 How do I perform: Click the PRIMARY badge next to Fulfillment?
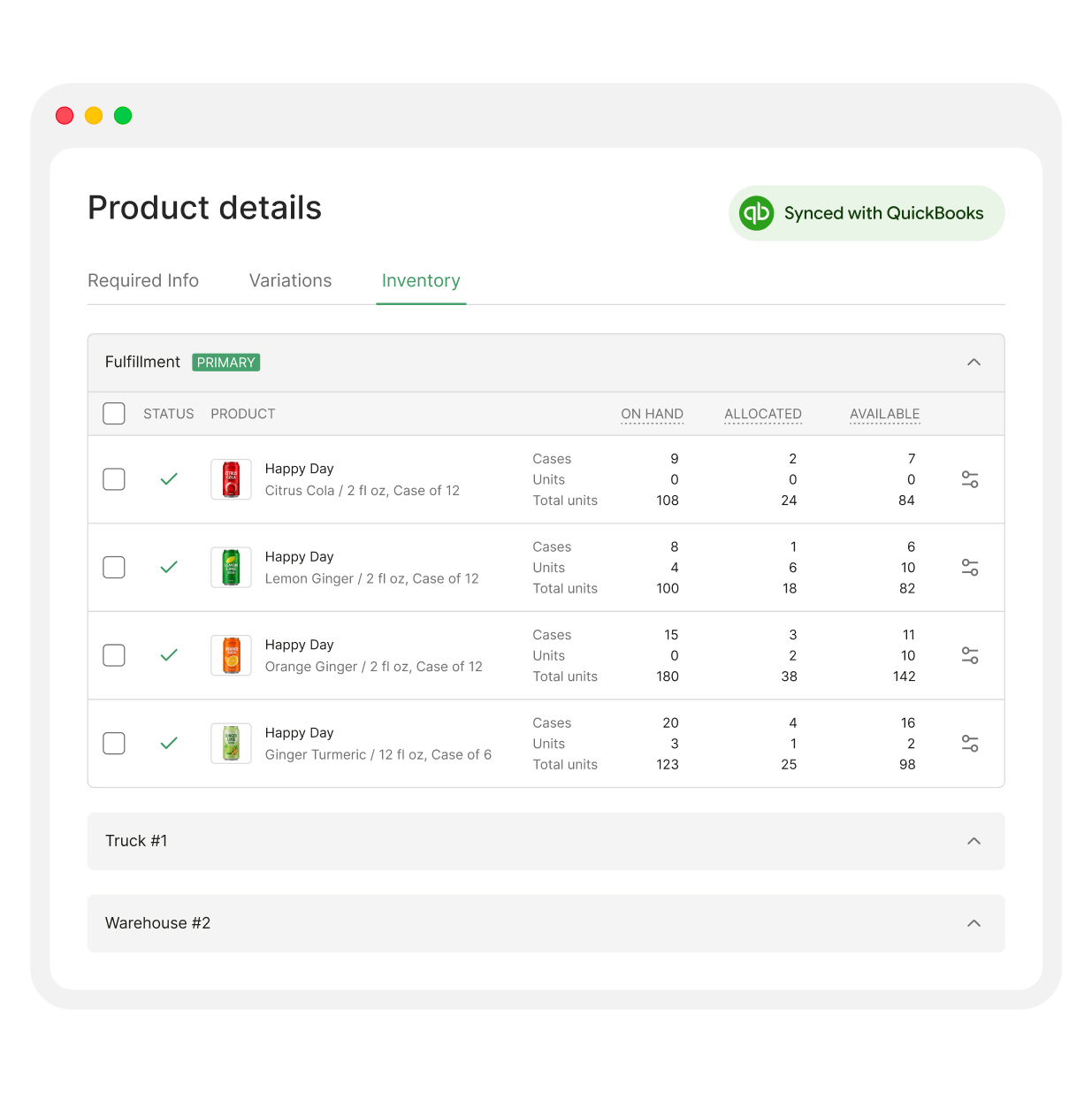225,363
